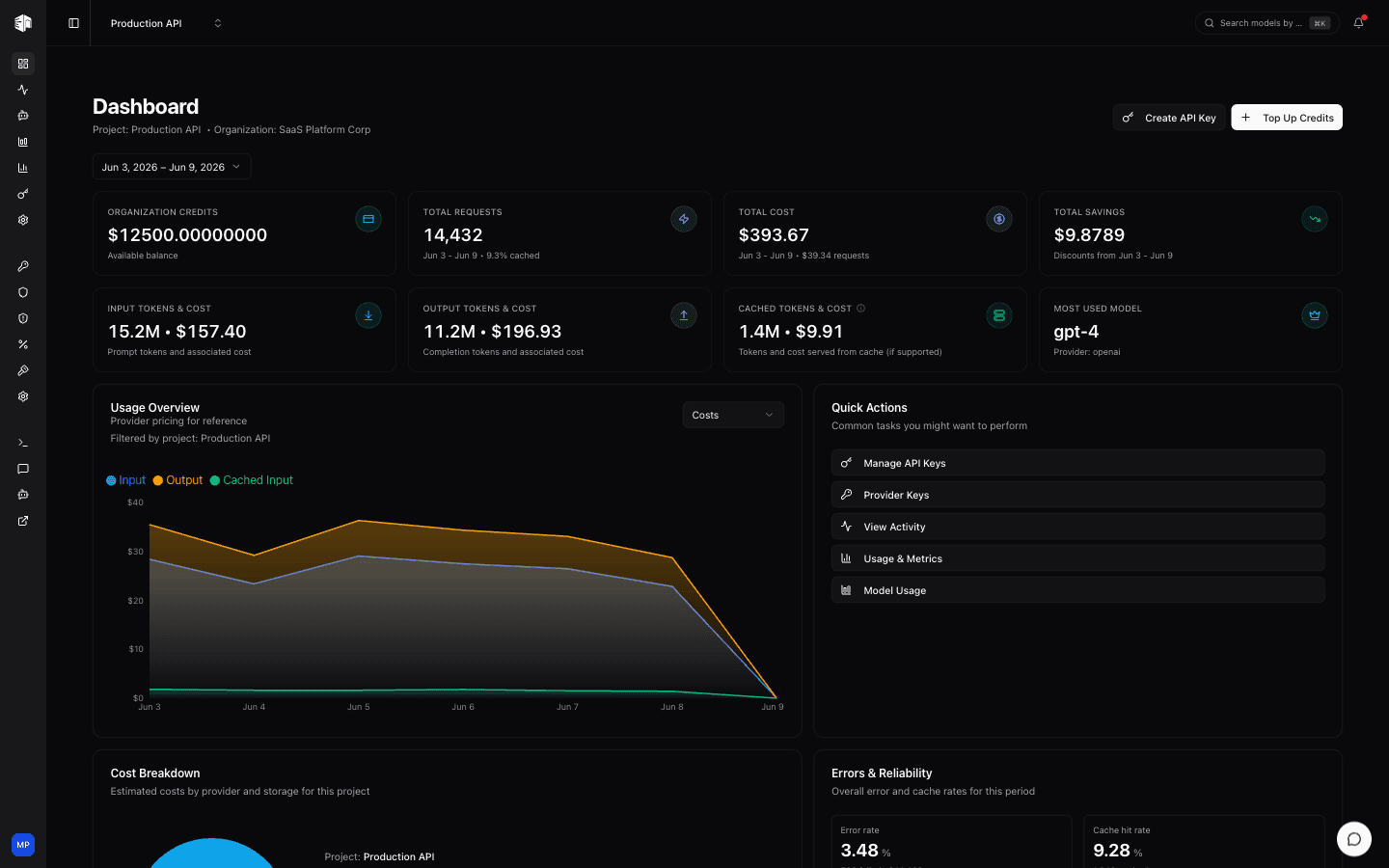The height and width of the screenshot is (868, 1389).
Task: Open the Jun 3 – Jun 9 date range picker
Action: click(172, 167)
